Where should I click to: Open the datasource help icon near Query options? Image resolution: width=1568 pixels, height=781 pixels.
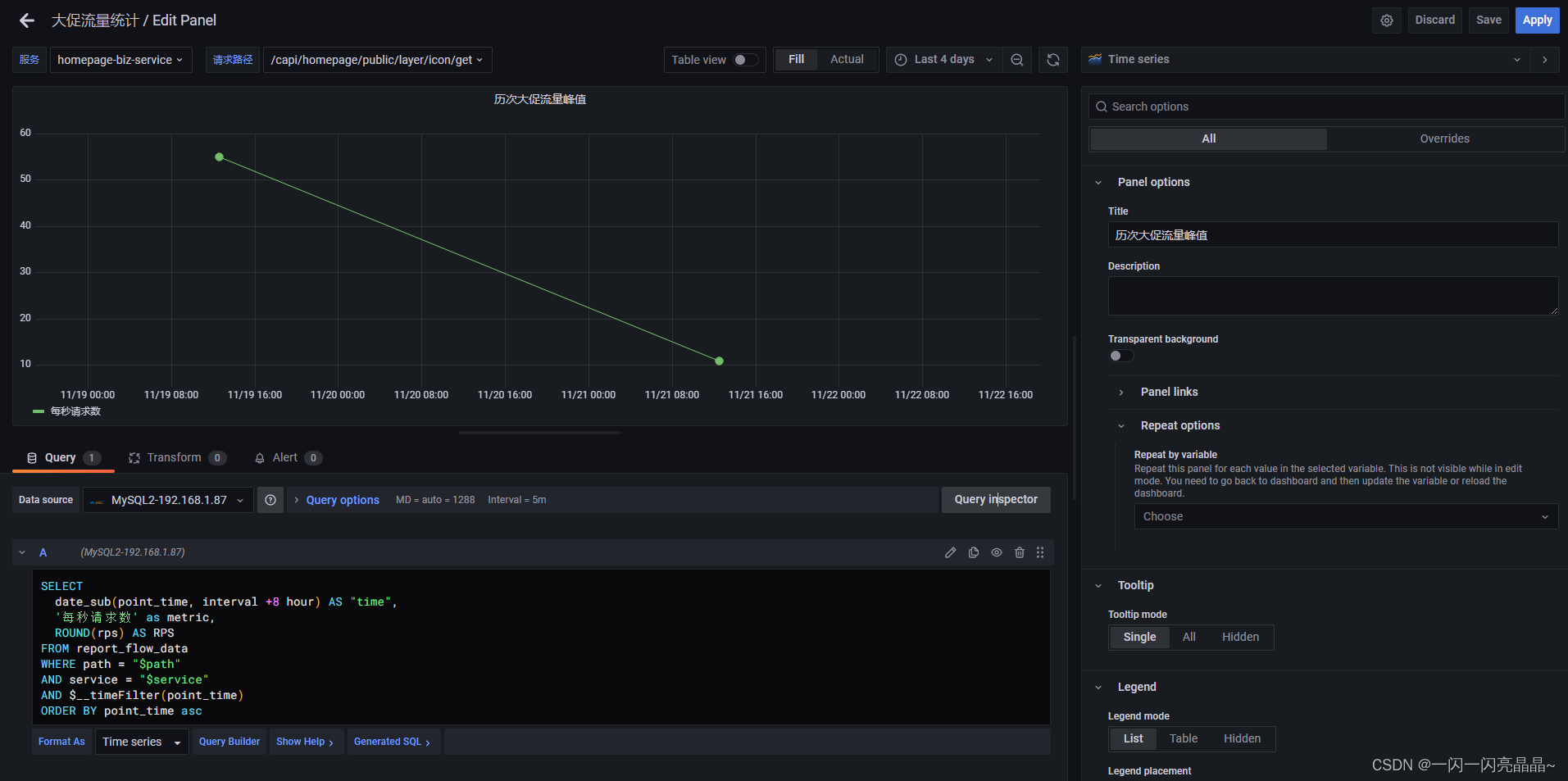270,500
